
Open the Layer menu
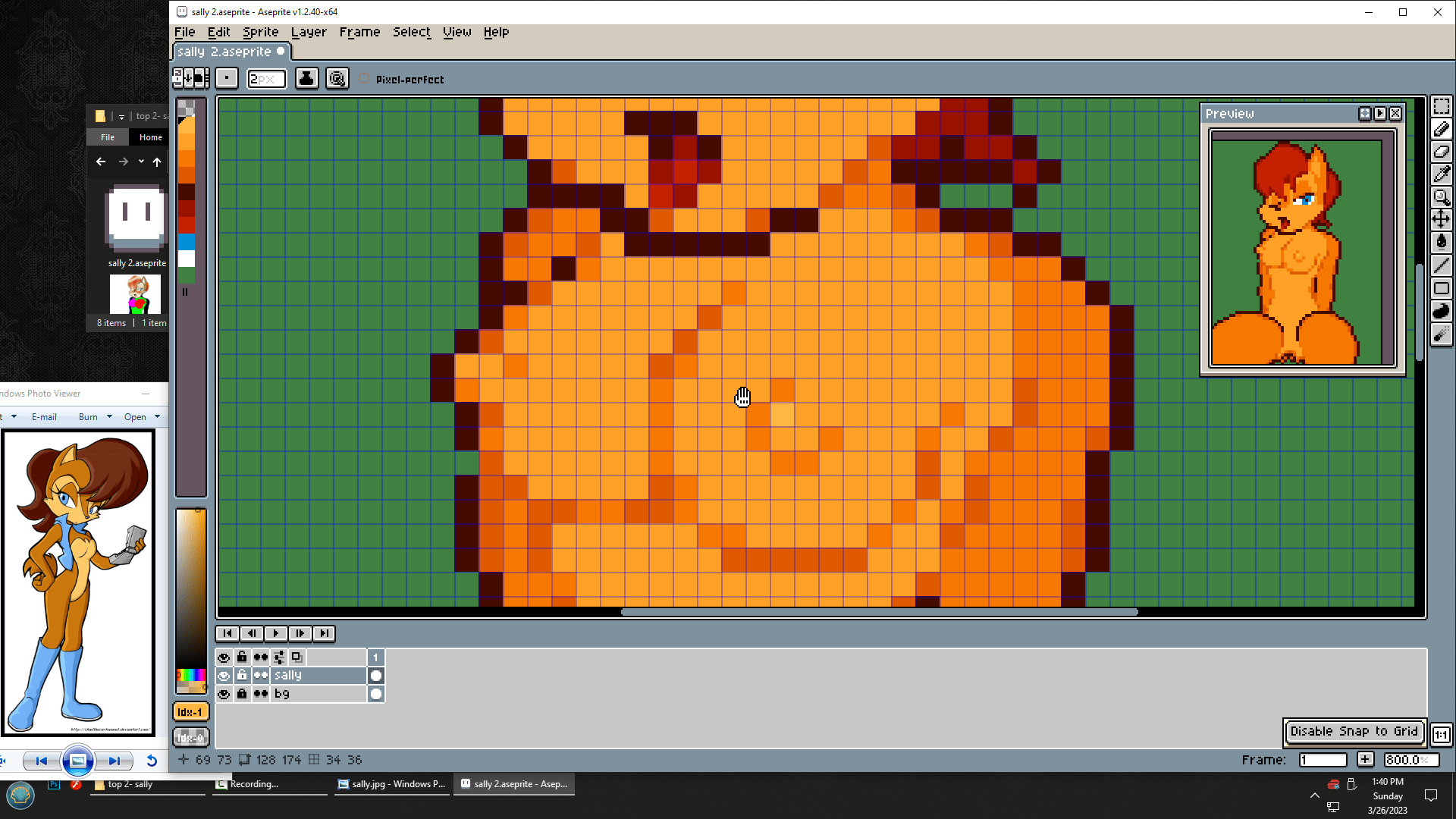point(308,32)
